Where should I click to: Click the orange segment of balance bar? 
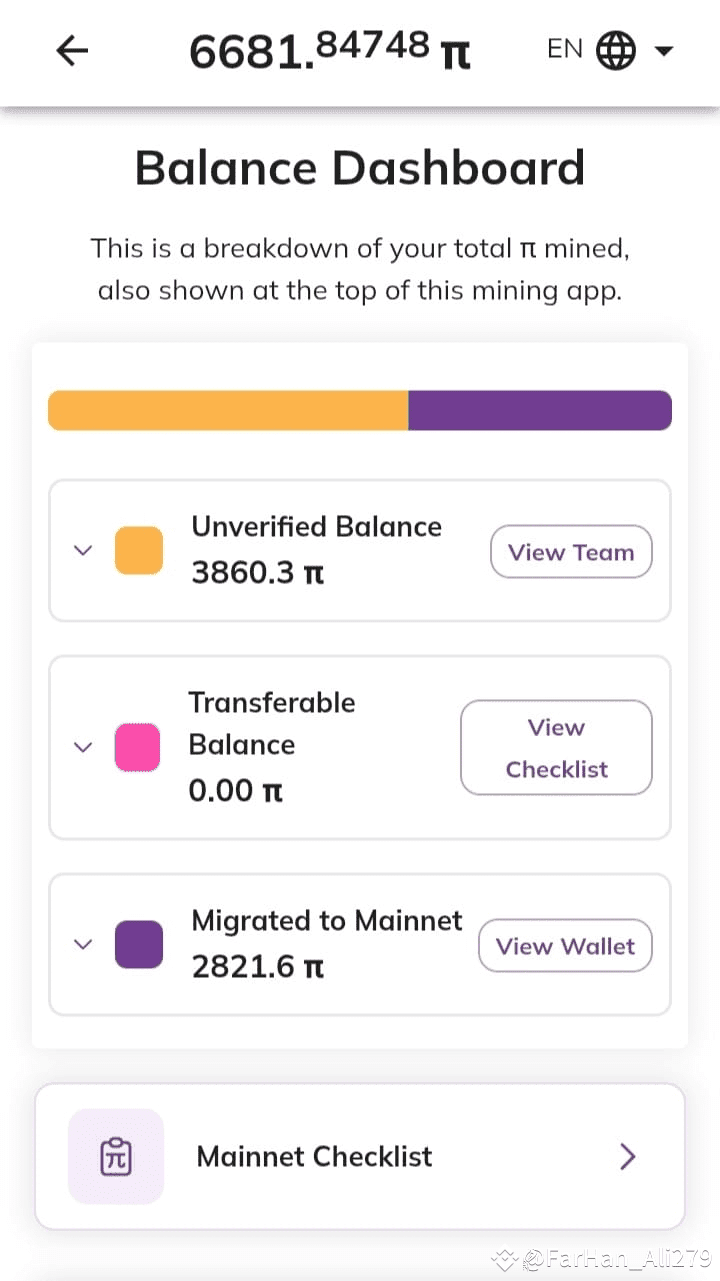228,410
